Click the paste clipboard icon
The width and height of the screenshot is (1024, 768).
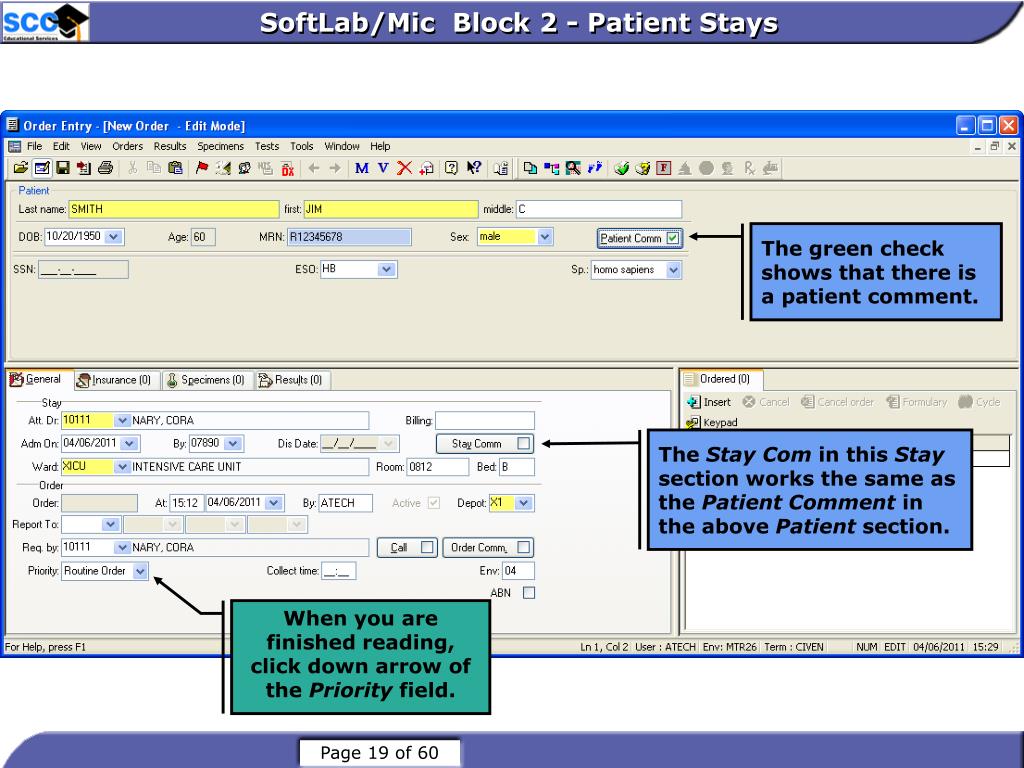tap(175, 168)
